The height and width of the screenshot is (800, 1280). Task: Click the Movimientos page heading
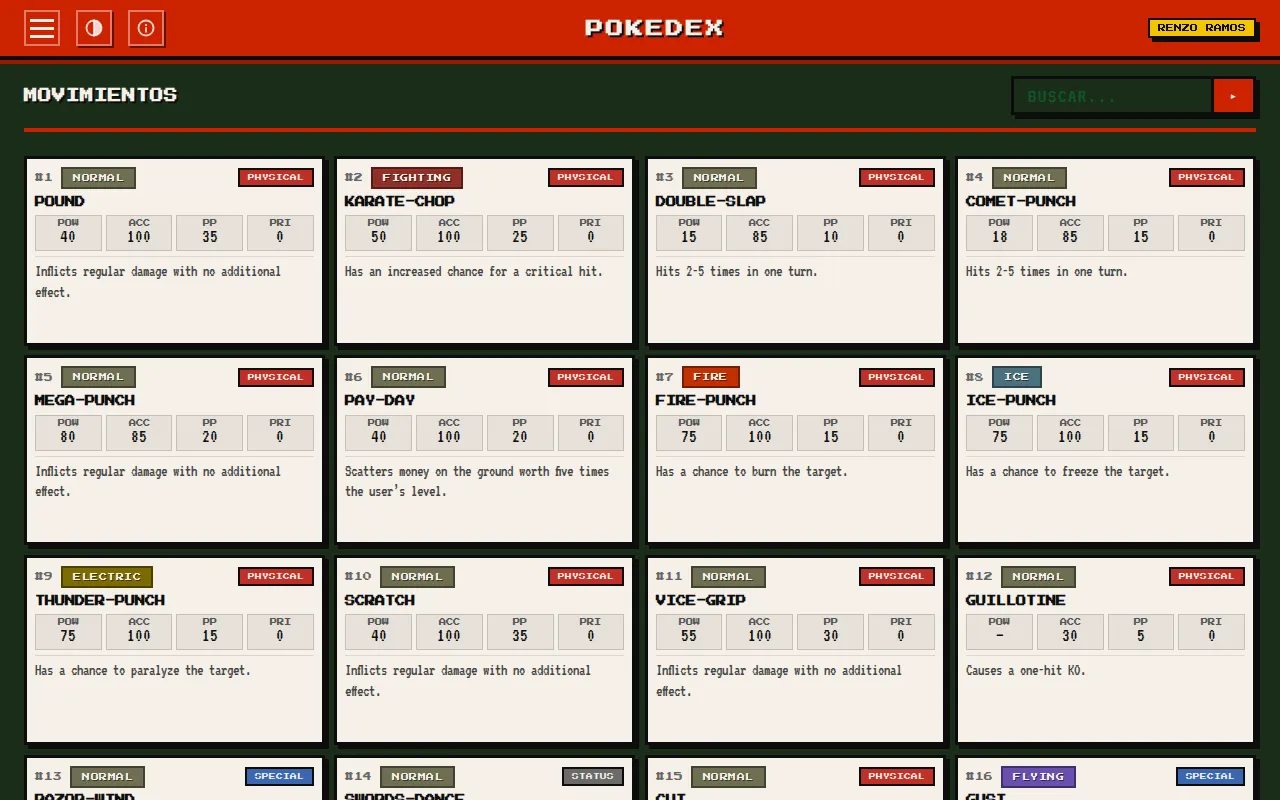pyautogui.click(x=100, y=95)
